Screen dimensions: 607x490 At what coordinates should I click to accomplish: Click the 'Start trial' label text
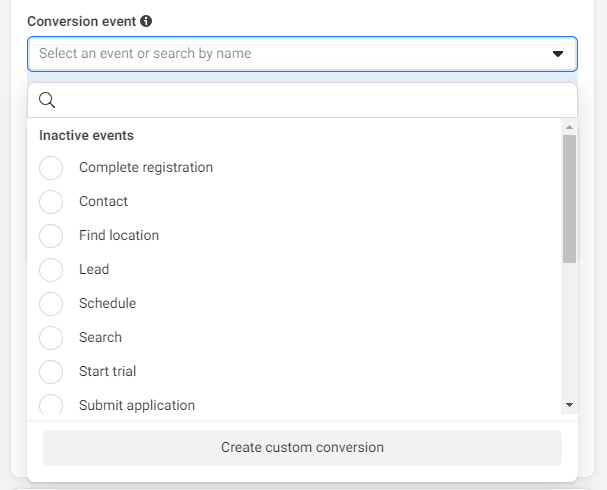(108, 371)
